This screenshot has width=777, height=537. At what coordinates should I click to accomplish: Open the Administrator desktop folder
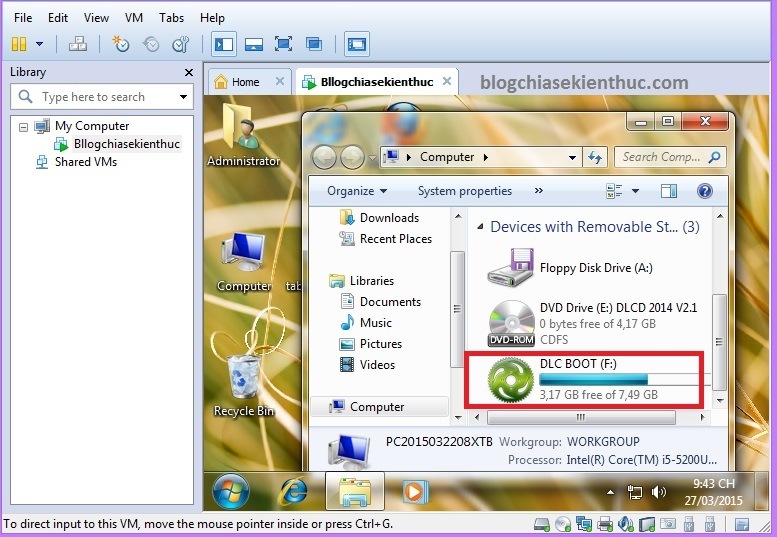[243, 135]
